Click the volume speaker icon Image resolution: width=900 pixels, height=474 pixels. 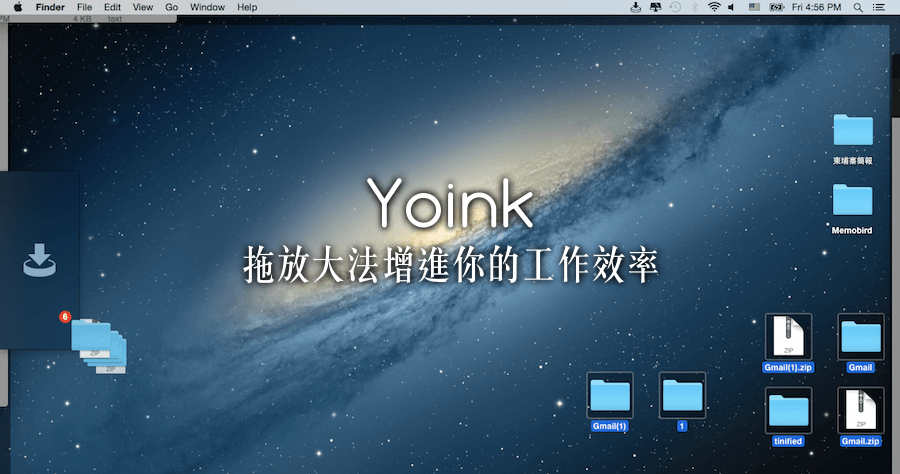coord(731,7)
